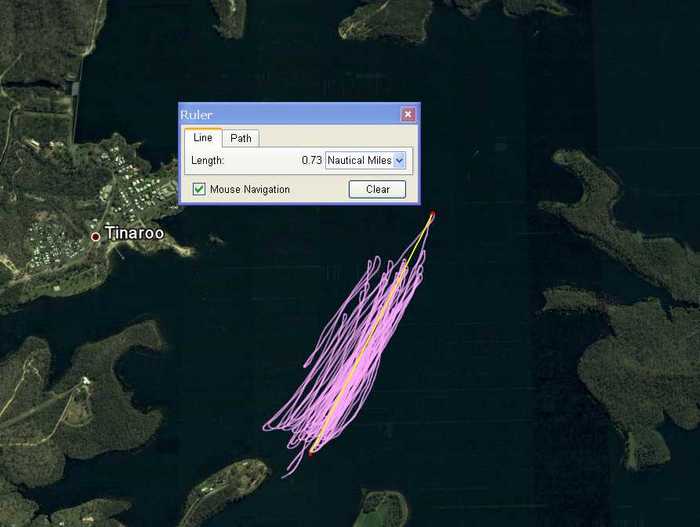Click the Tinaroo place label
Screen dimensions: 700x527
(134, 233)
